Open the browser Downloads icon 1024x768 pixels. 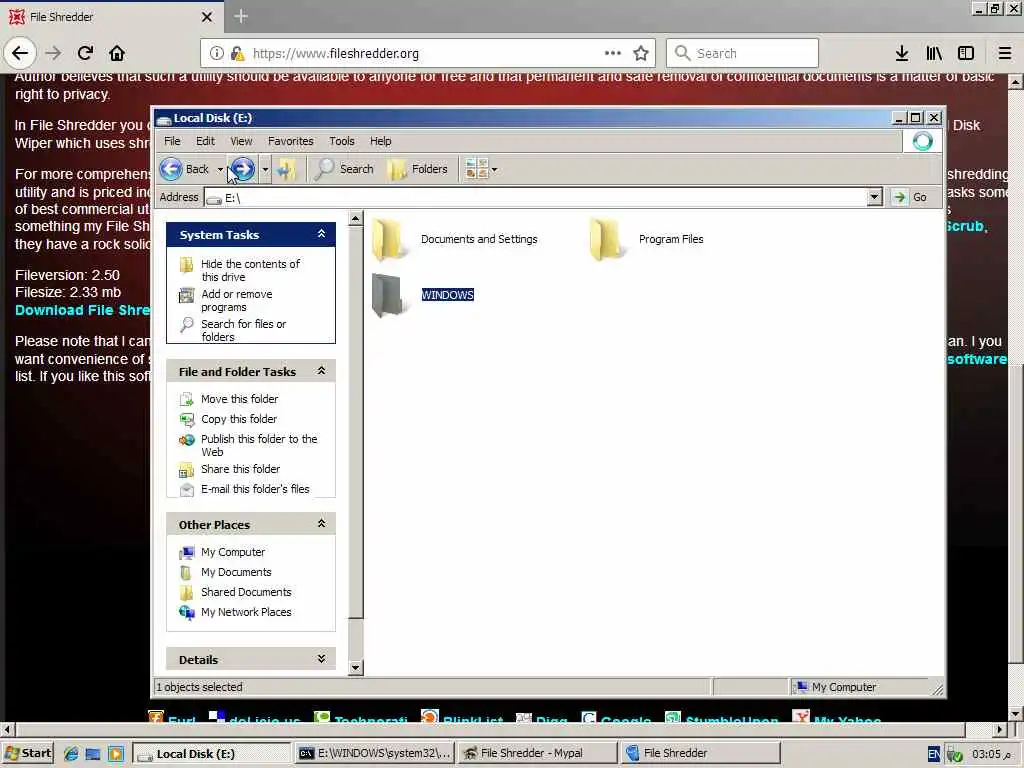point(902,54)
